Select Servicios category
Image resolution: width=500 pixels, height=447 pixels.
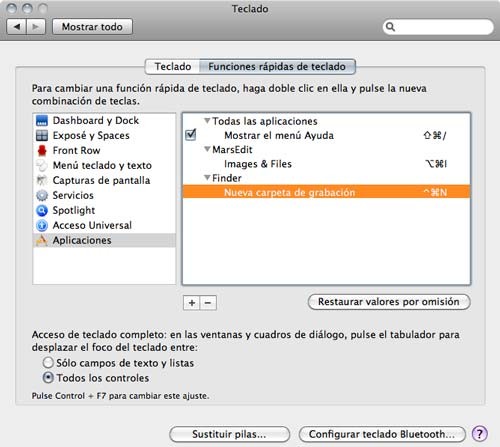point(104,195)
